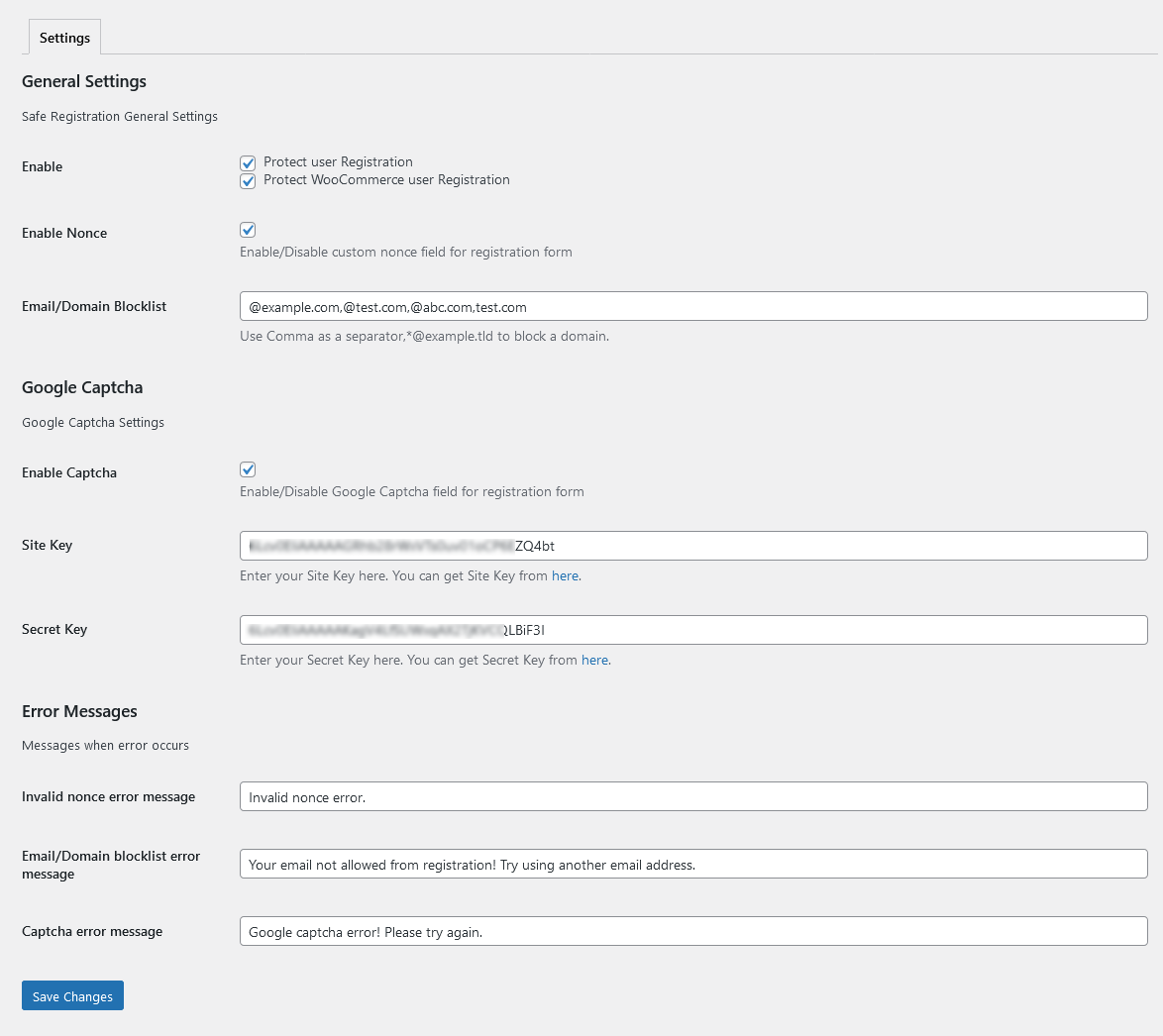Click the Enable Captcha description text

(x=412, y=491)
